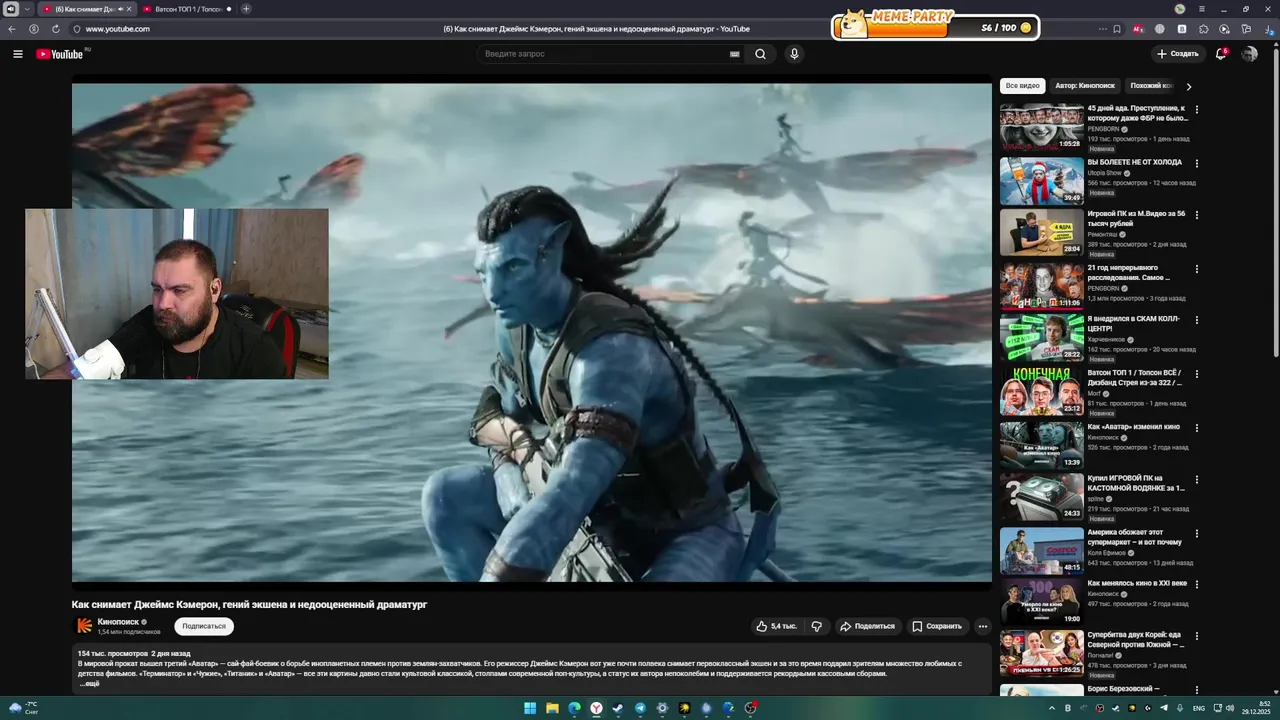Switch to 'Как снимает Дж...' browser tab

click(x=87, y=9)
